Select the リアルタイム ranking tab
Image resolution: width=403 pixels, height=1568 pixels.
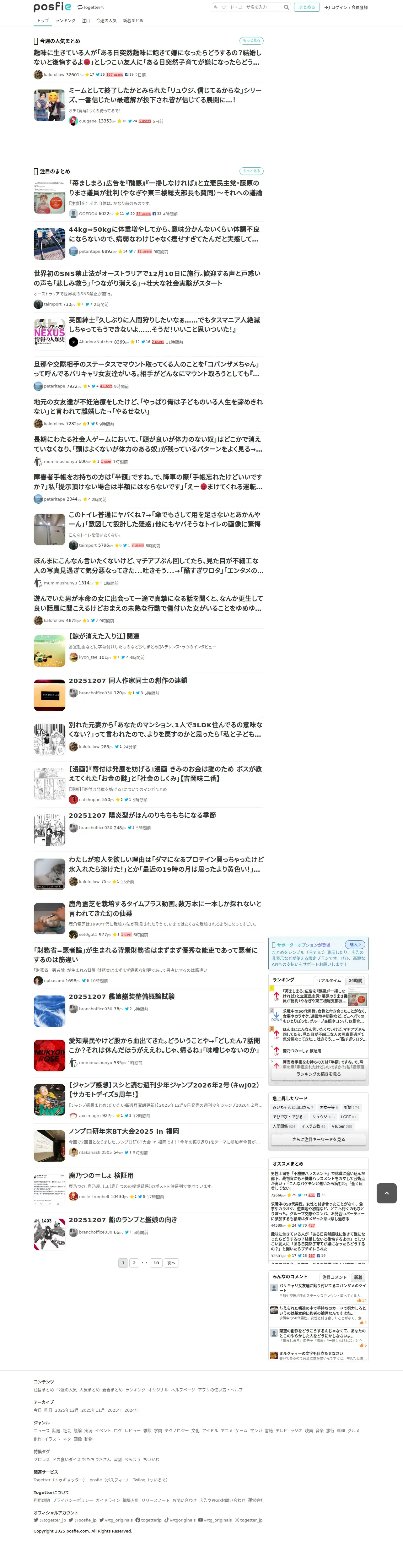[x=329, y=981]
